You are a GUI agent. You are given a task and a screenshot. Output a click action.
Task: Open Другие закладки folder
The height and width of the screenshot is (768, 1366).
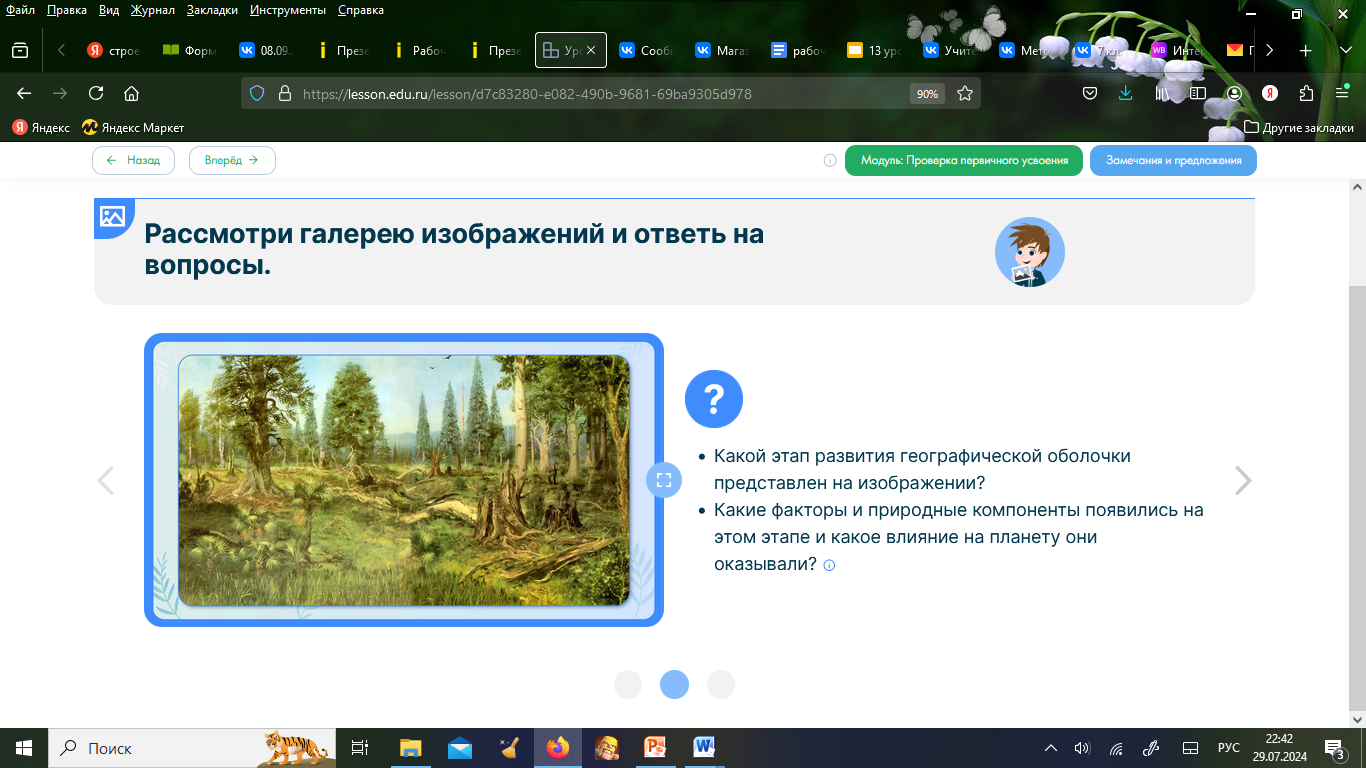pyautogui.click(x=1299, y=128)
